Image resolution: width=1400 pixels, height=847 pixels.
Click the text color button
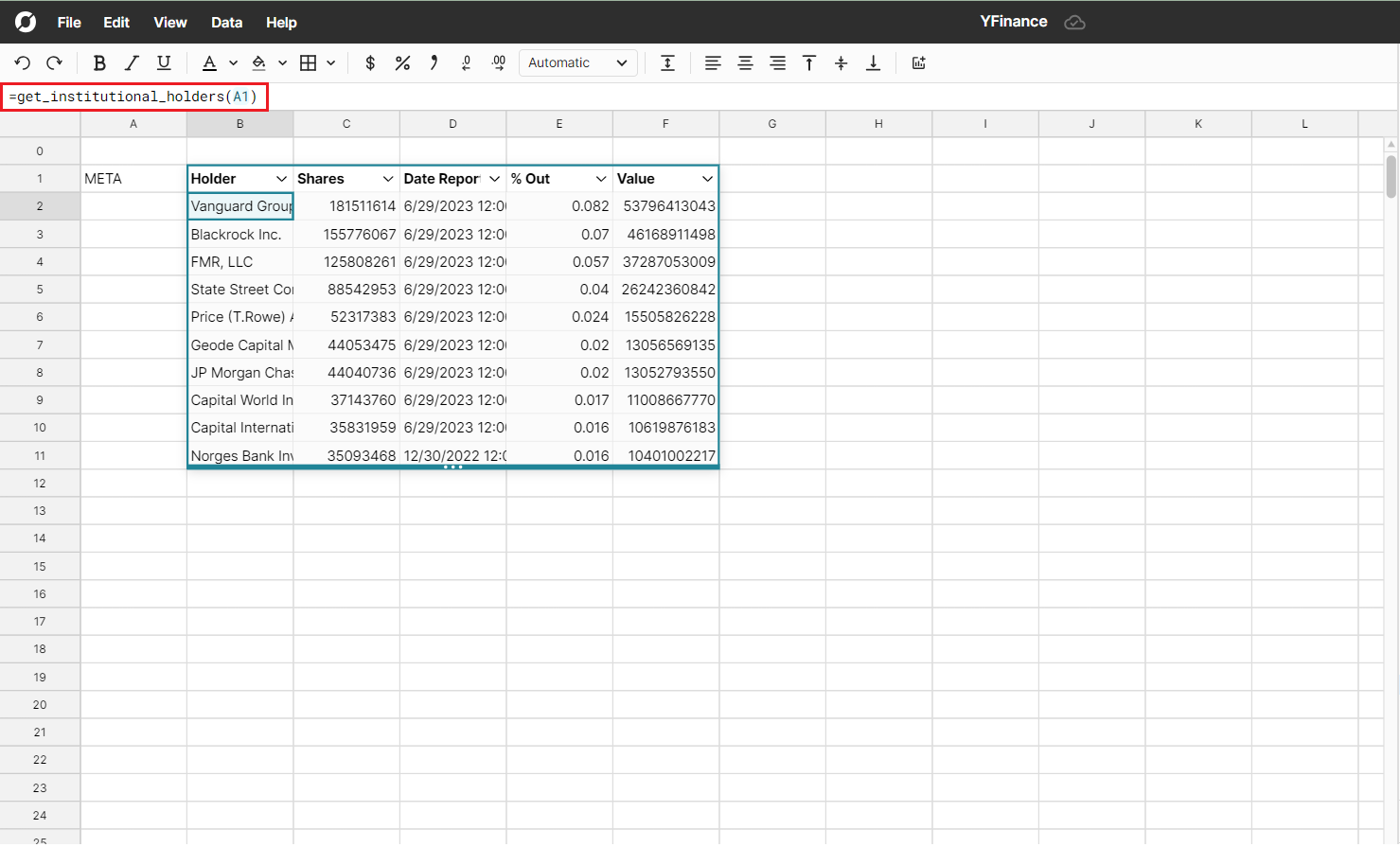209,63
